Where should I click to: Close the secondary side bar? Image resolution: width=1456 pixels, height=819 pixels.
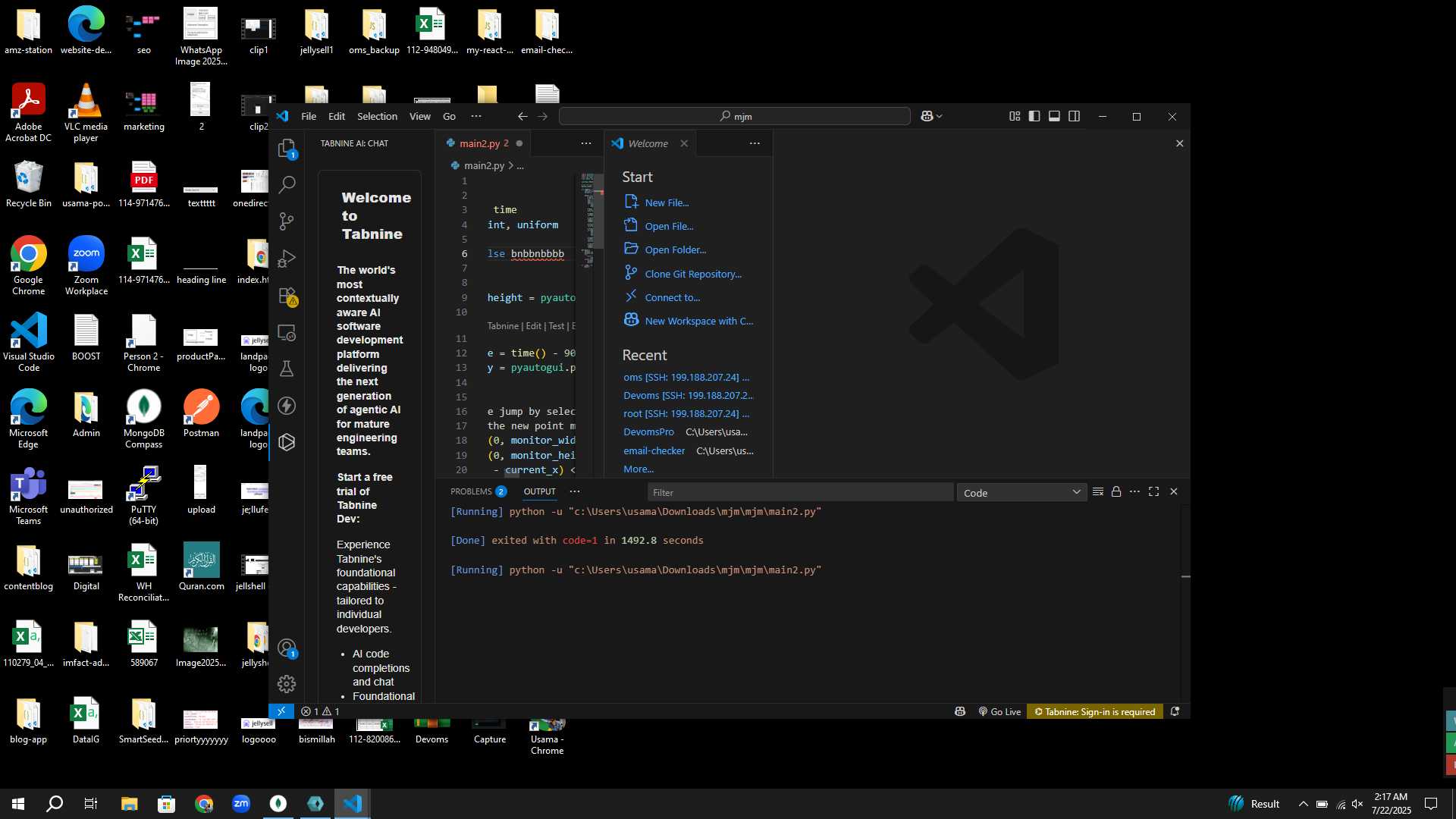[1179, 143]
